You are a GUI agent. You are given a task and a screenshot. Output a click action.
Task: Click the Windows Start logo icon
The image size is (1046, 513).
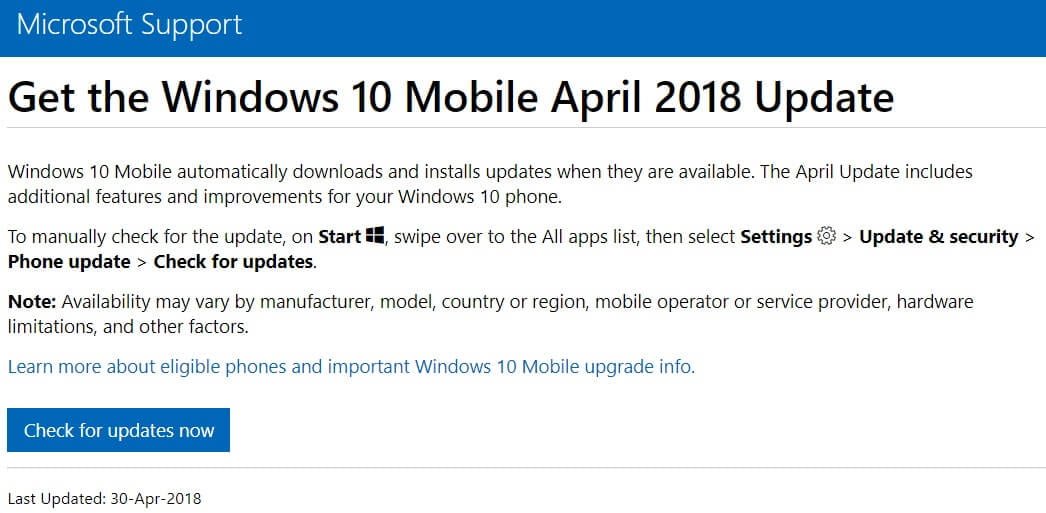376,237
